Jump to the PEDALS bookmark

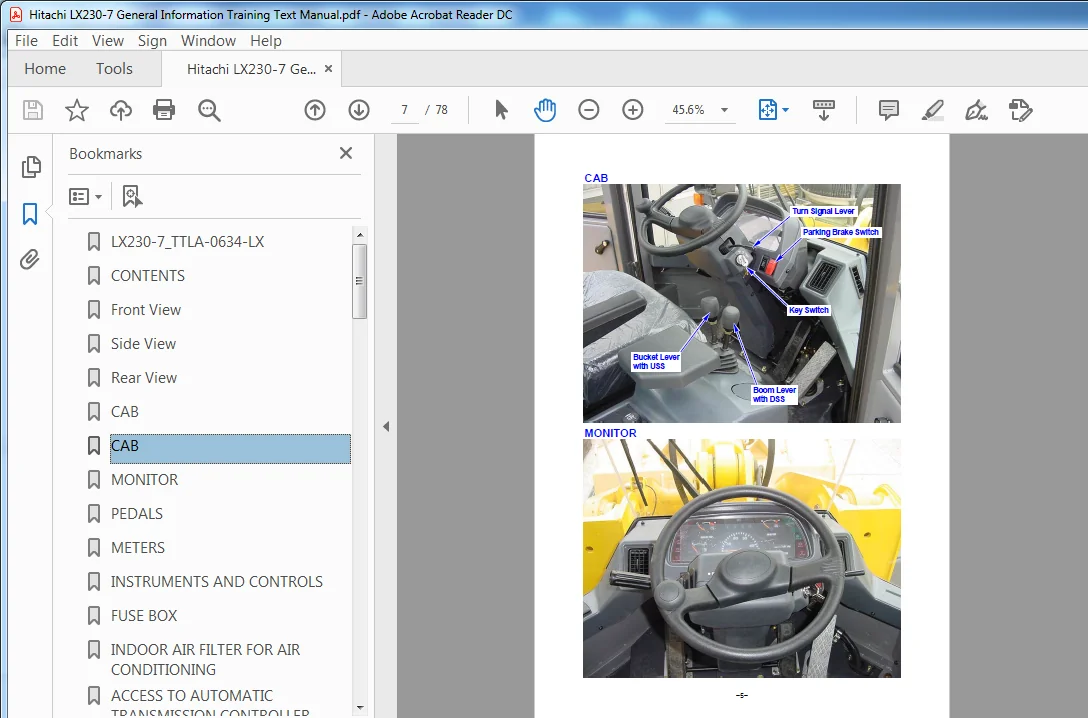(137, 513)
